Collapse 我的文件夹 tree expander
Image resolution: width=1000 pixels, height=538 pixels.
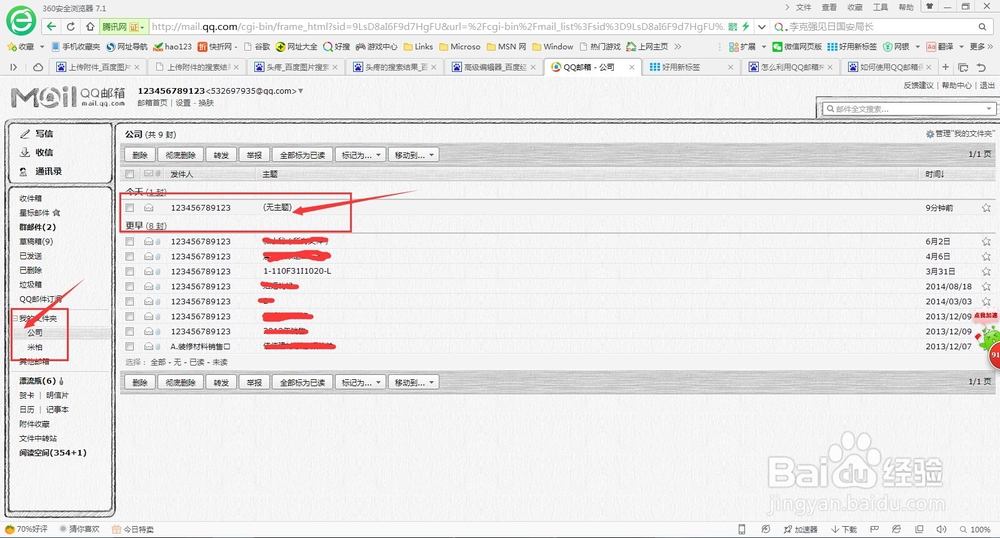pos(15,318)
